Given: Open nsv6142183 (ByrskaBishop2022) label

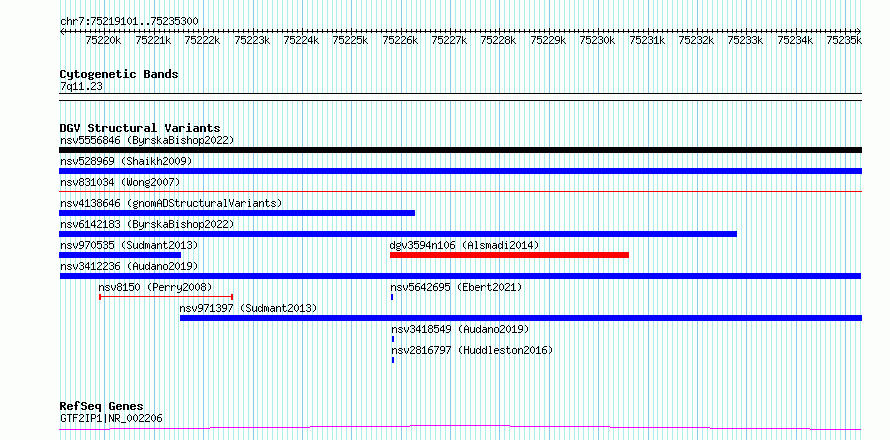Looking at the screenshot, I should pos(147,224).
